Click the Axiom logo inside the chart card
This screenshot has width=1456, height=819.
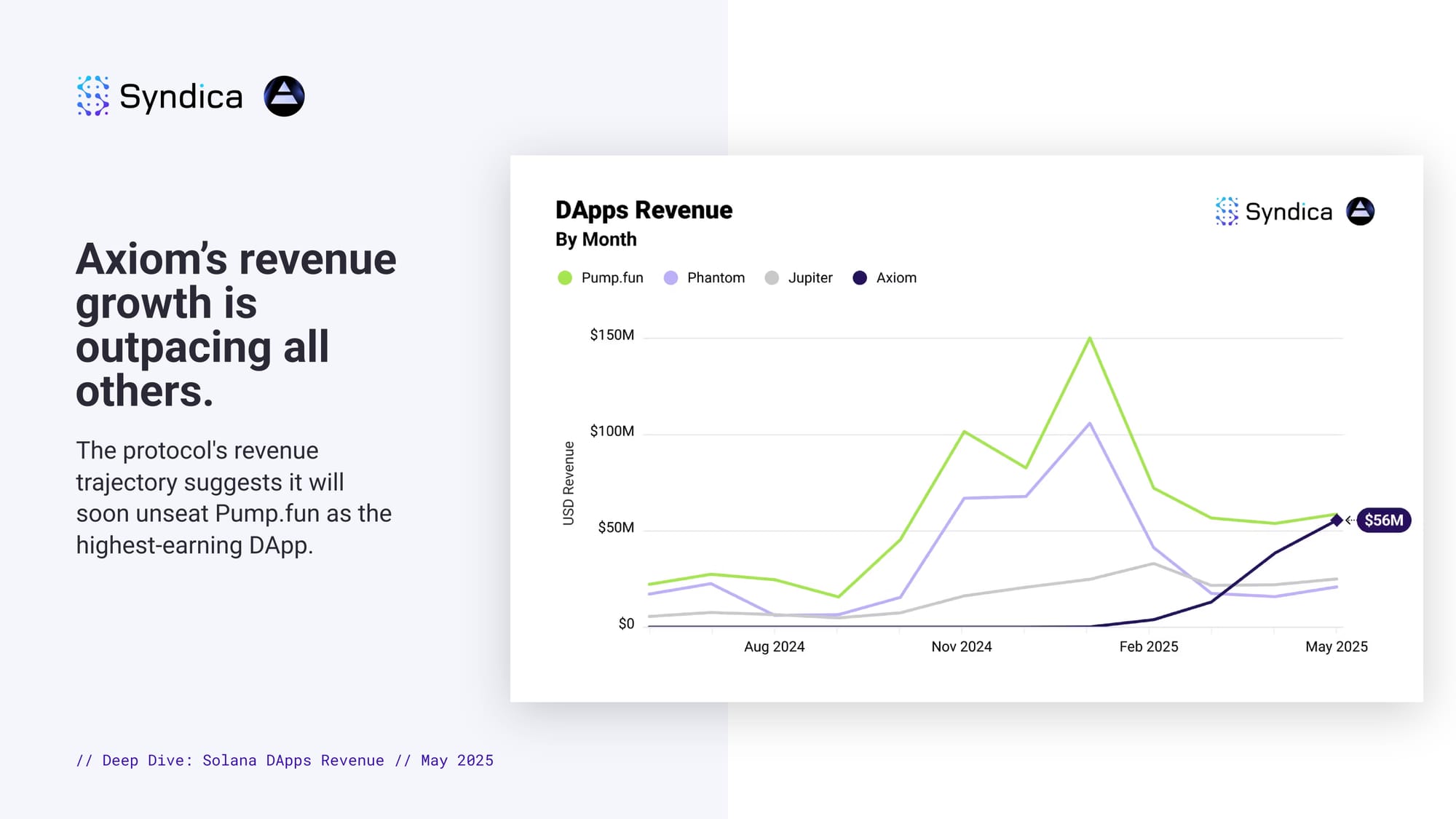(1360, 211)
